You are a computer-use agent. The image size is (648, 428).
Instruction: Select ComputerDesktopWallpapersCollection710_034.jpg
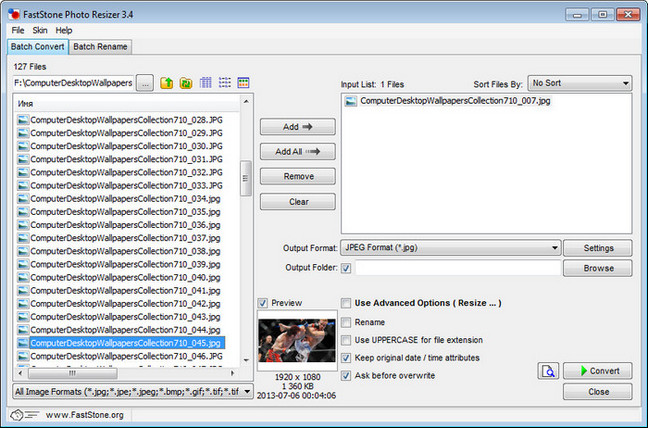125,199
